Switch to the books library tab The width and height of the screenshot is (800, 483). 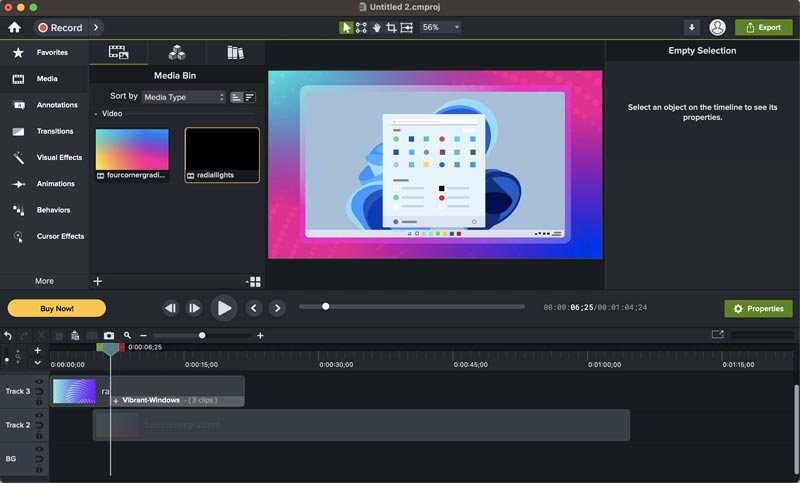coord(235,53)
